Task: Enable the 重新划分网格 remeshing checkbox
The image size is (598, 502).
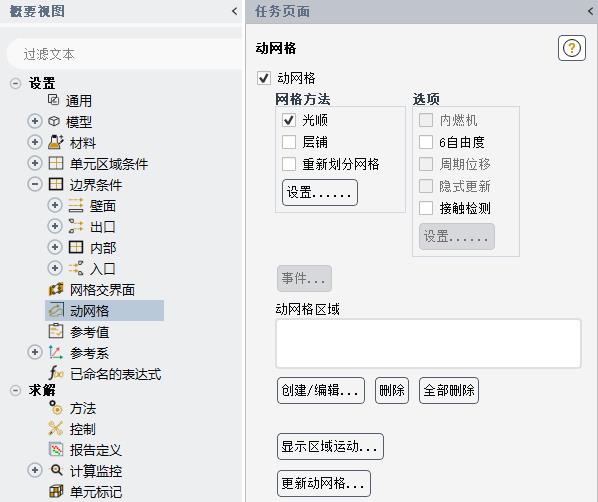Action: click(x=289, y=164)
